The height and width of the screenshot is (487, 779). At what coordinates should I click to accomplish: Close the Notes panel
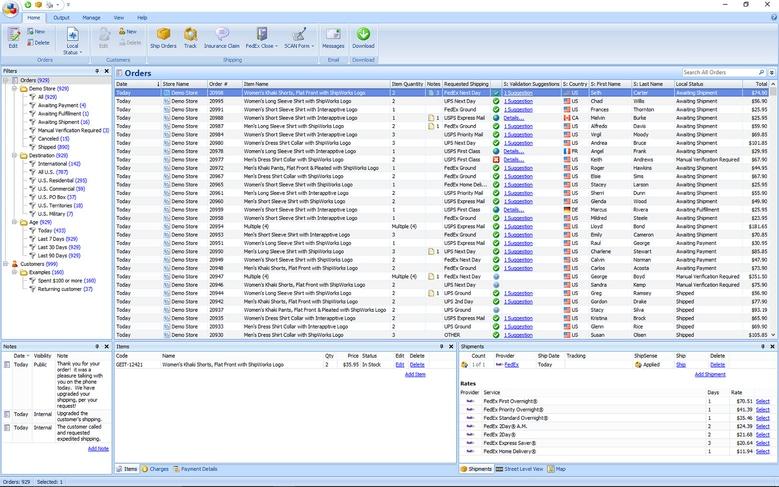(106, 346)
